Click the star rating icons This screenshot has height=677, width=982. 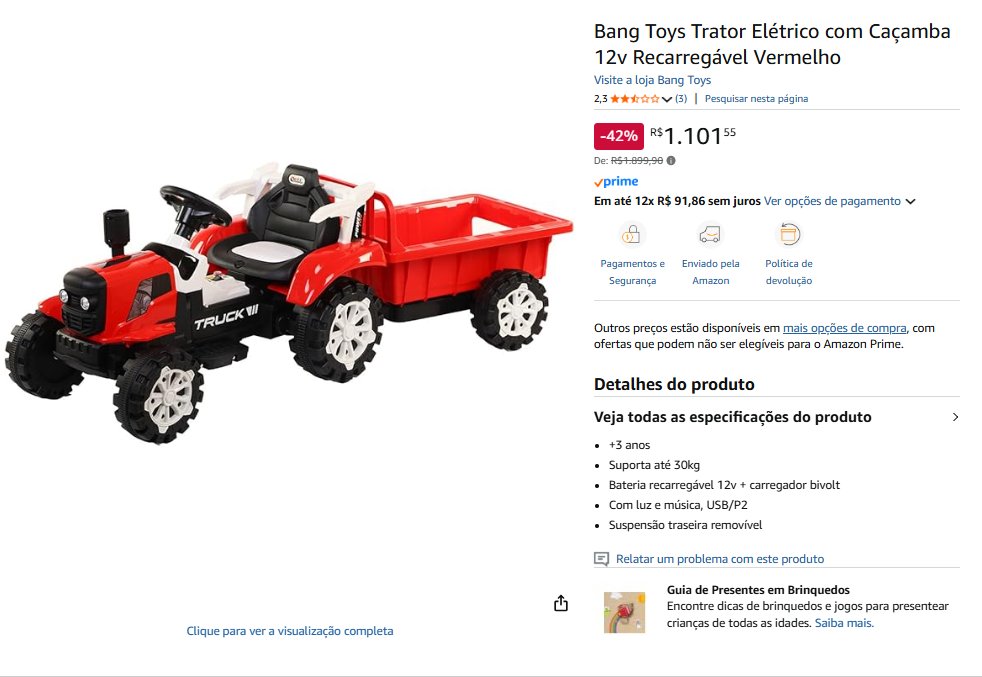point(634,98)
